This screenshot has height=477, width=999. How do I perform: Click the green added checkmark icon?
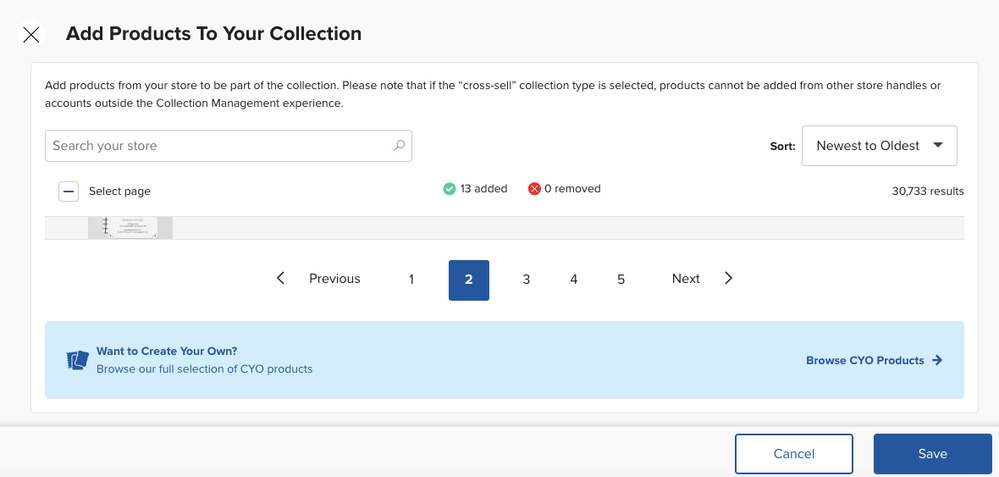tap(449, 189)
